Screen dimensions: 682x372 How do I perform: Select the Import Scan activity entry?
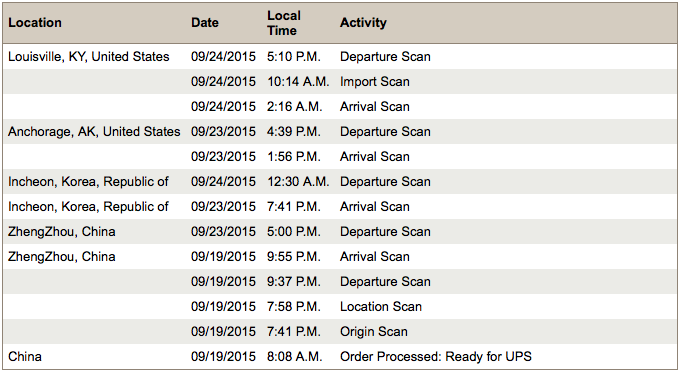tap(374, 82)
